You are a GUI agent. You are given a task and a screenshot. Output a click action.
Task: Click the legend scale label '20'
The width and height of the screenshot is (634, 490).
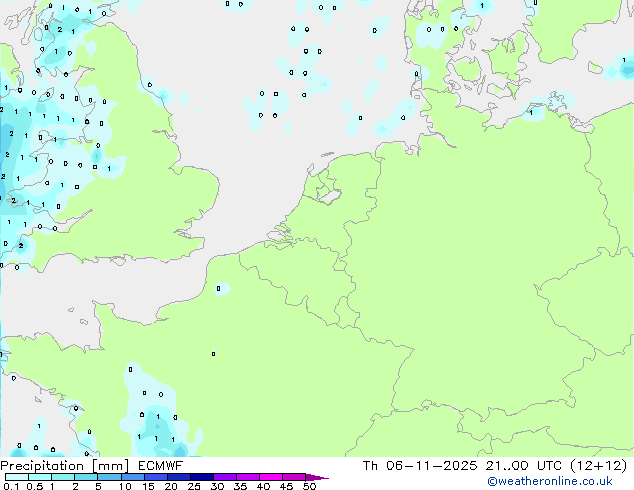[171, 486]
